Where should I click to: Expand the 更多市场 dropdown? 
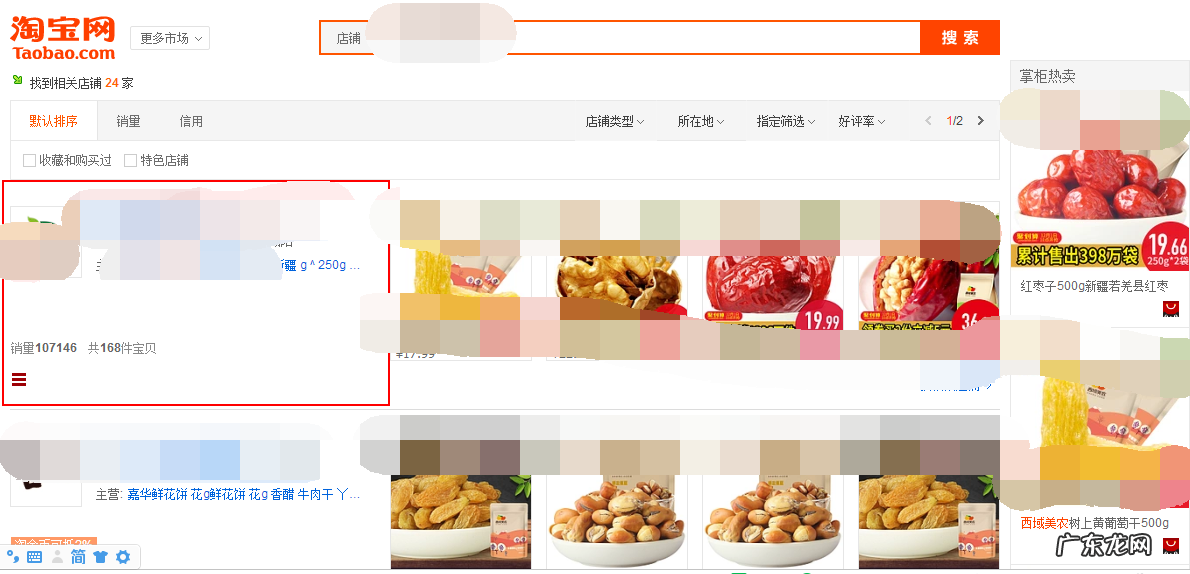coord(170,38)
